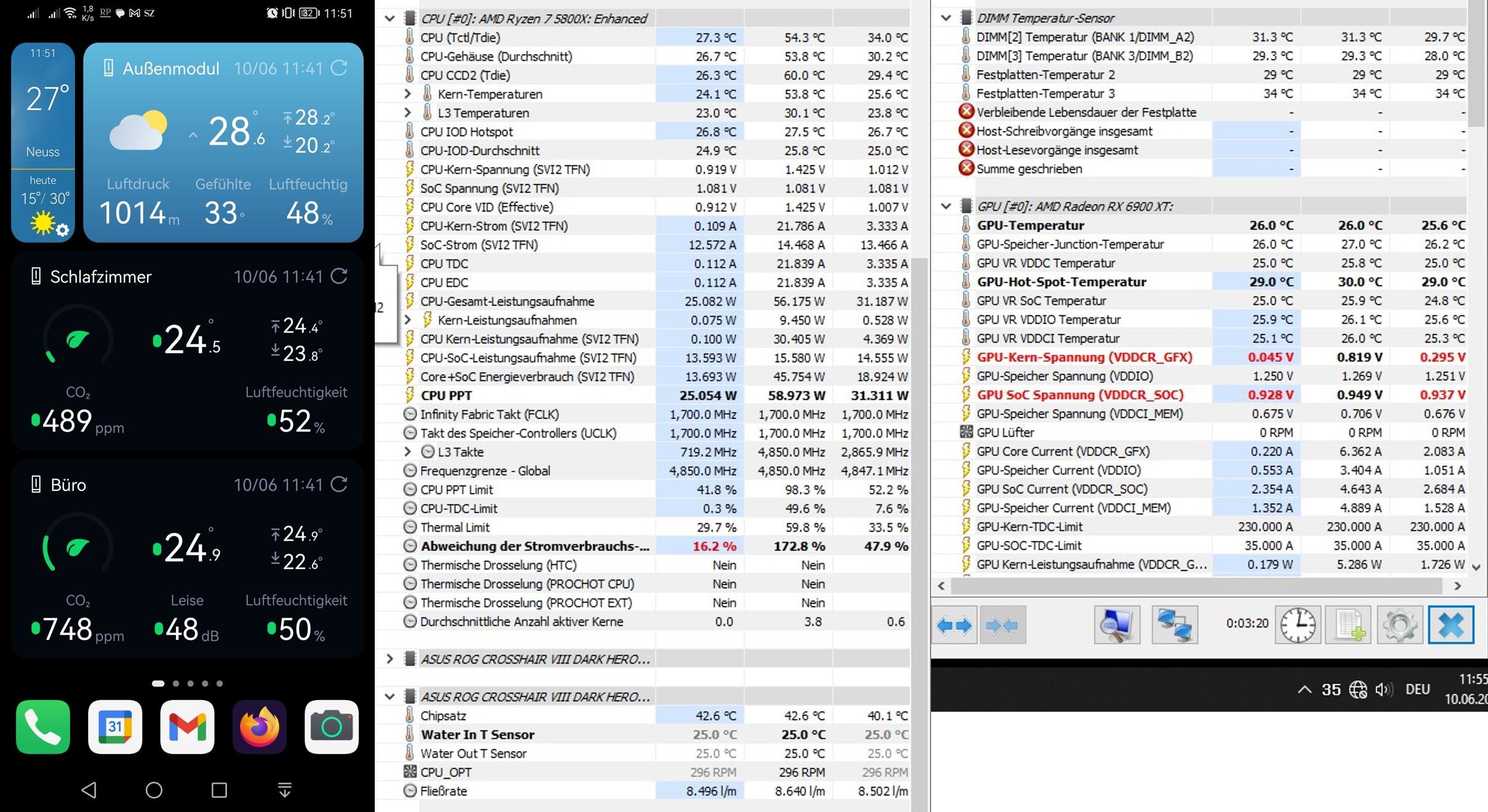
Task: Open the HWiNFO summary monitor icon
Action: click(1117, 626)
